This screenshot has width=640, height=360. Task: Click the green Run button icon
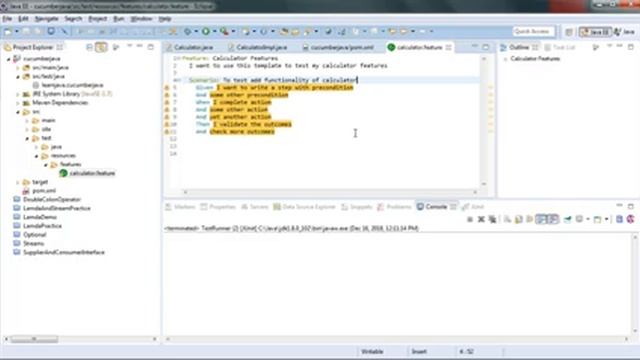point(206,31)
